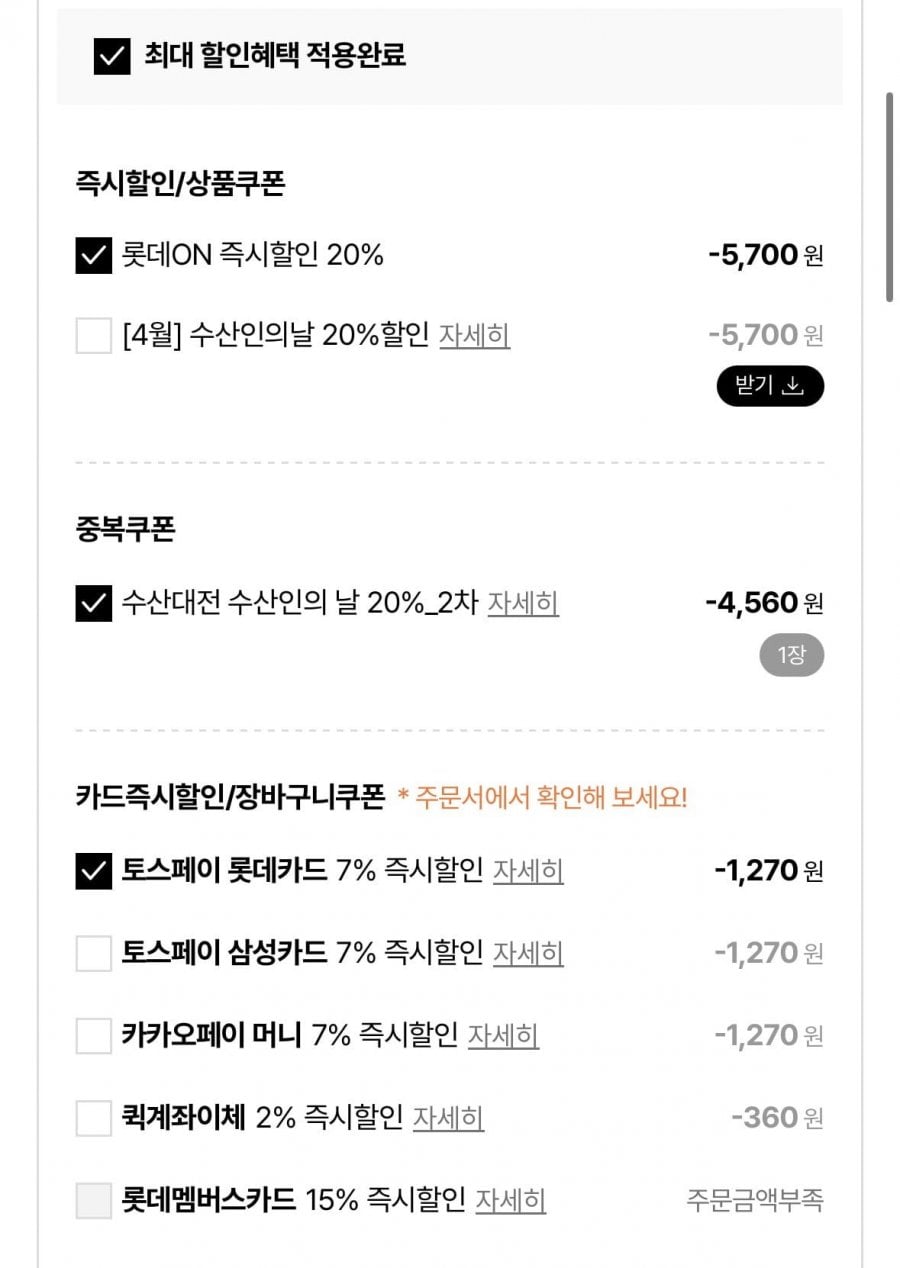Image resolution: width=900 pixels, height=1268 pixels.
Task: Open 자세히 for 토스페이 삼성카드
Action: [528, 953]
